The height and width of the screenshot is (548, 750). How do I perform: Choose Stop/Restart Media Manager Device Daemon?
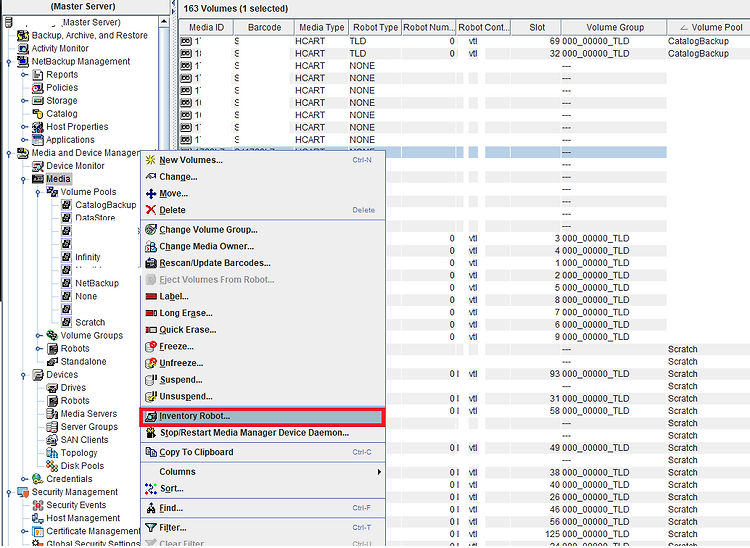(263, 433)
